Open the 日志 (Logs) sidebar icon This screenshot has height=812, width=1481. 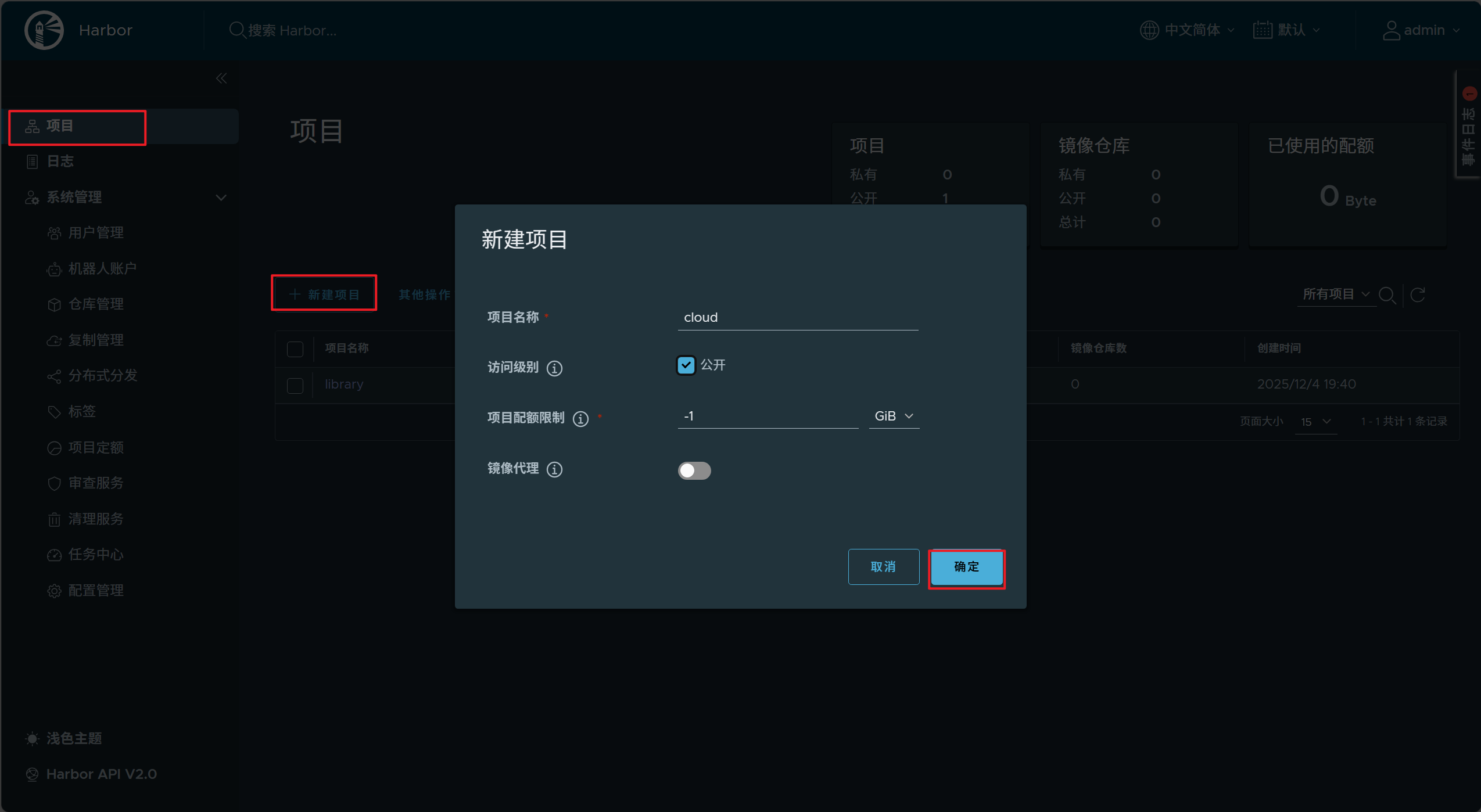click(33, 161)
